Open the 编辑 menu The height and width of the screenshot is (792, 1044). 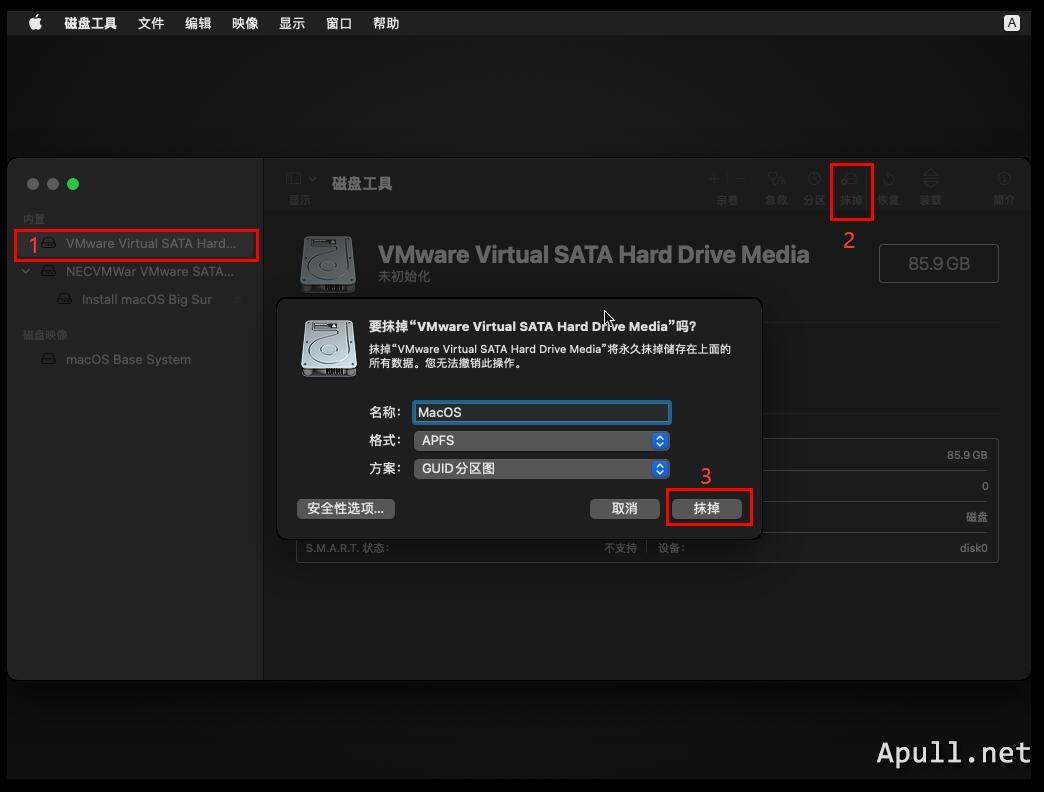pos(198,23)
